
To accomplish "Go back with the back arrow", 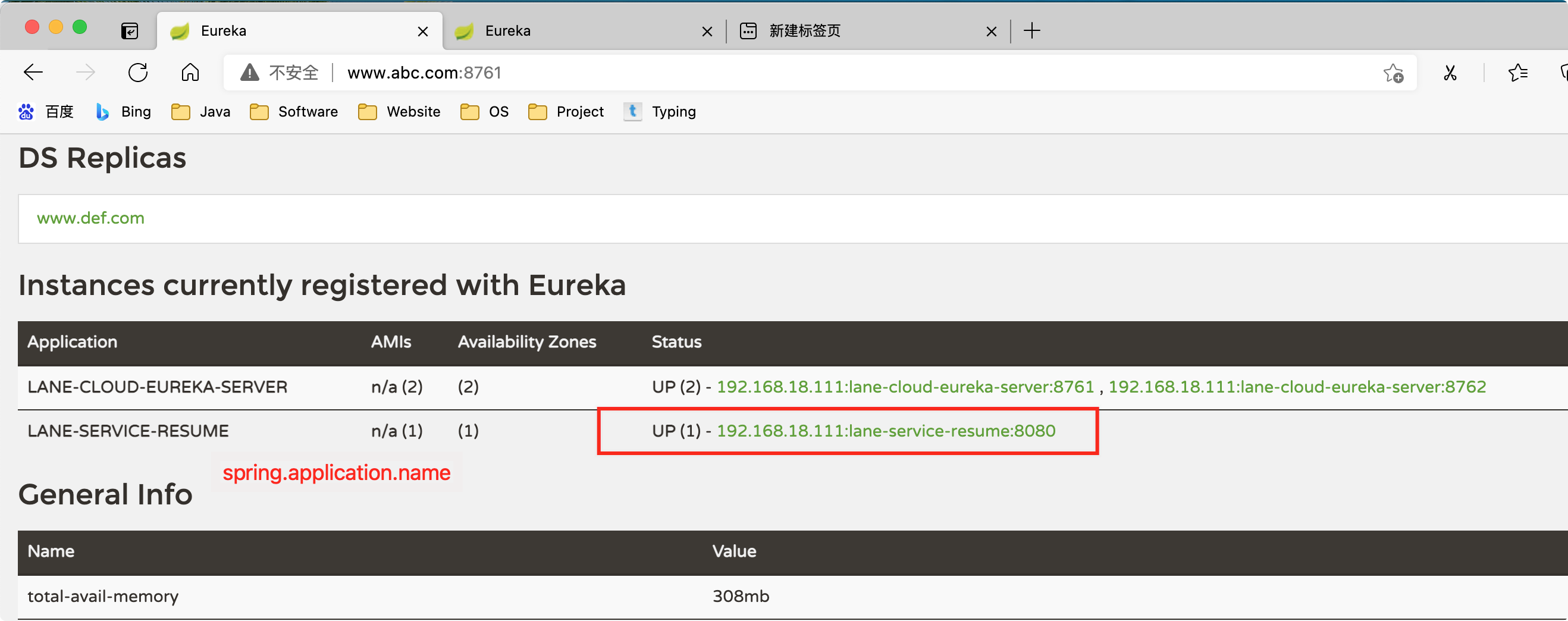I will pos(33,73).
